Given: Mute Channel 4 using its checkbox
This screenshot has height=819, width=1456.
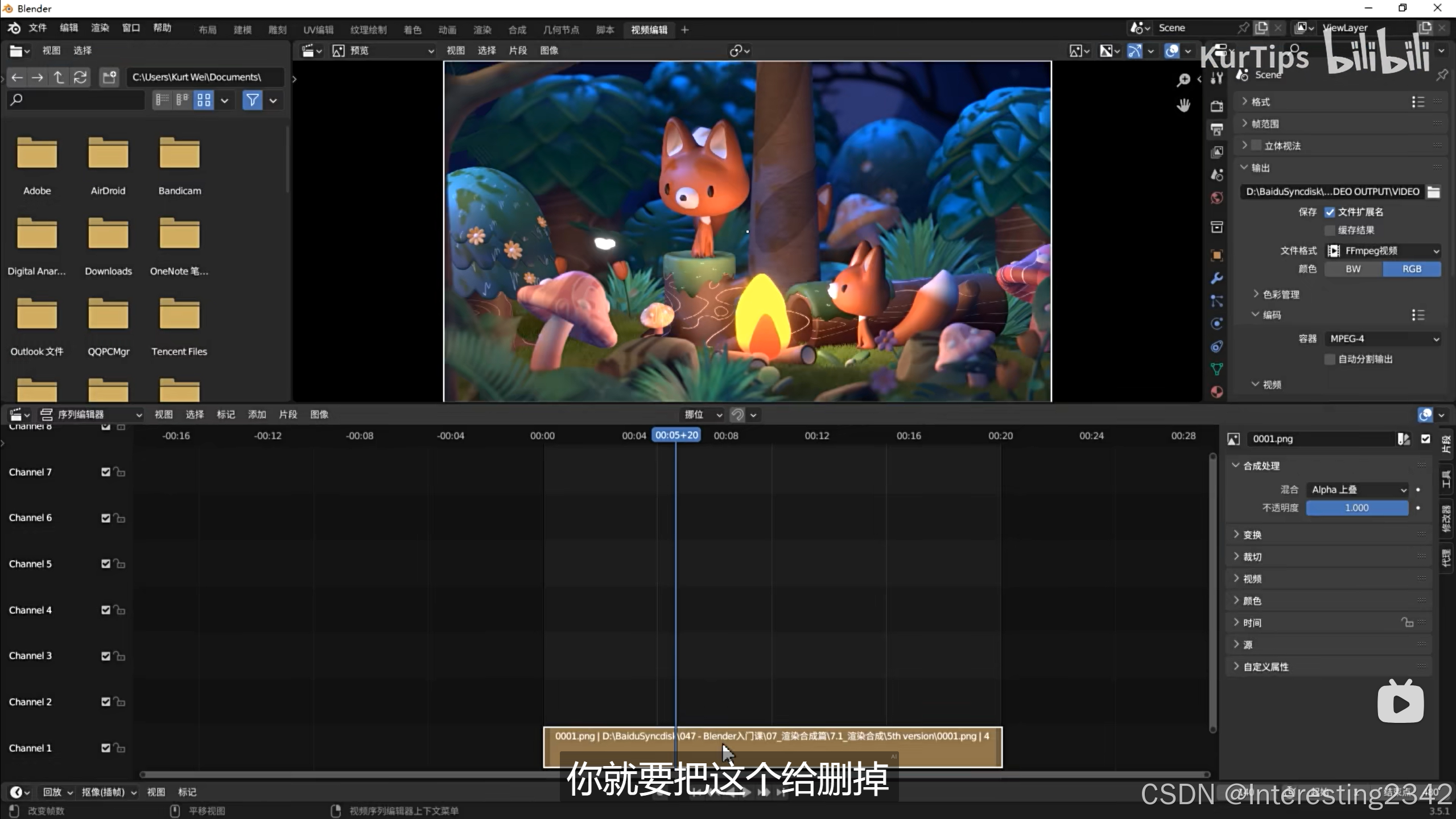Looking at the screenshot, I should 105,610.
